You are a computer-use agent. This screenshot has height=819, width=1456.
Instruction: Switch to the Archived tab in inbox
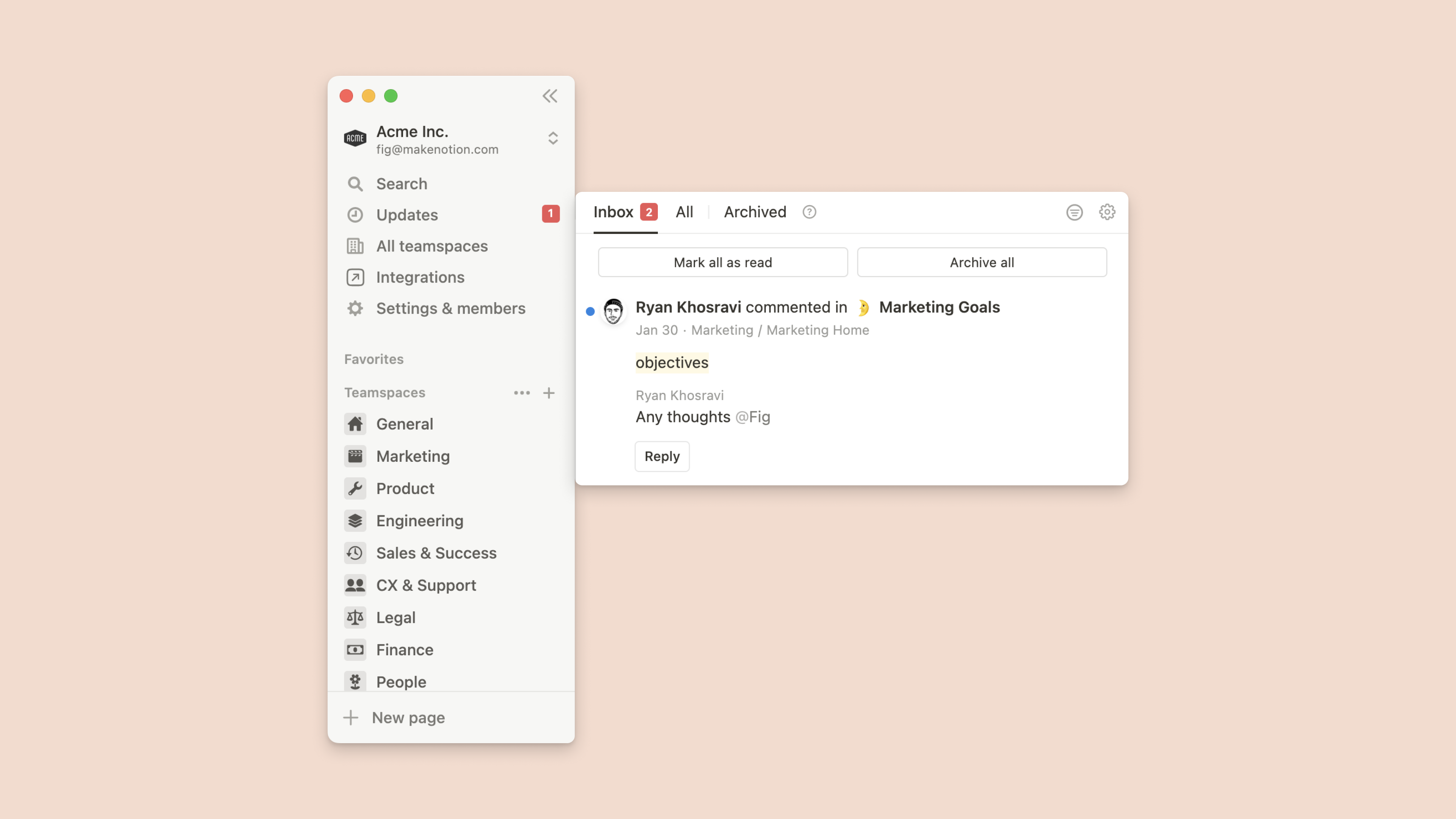(754, 211)
